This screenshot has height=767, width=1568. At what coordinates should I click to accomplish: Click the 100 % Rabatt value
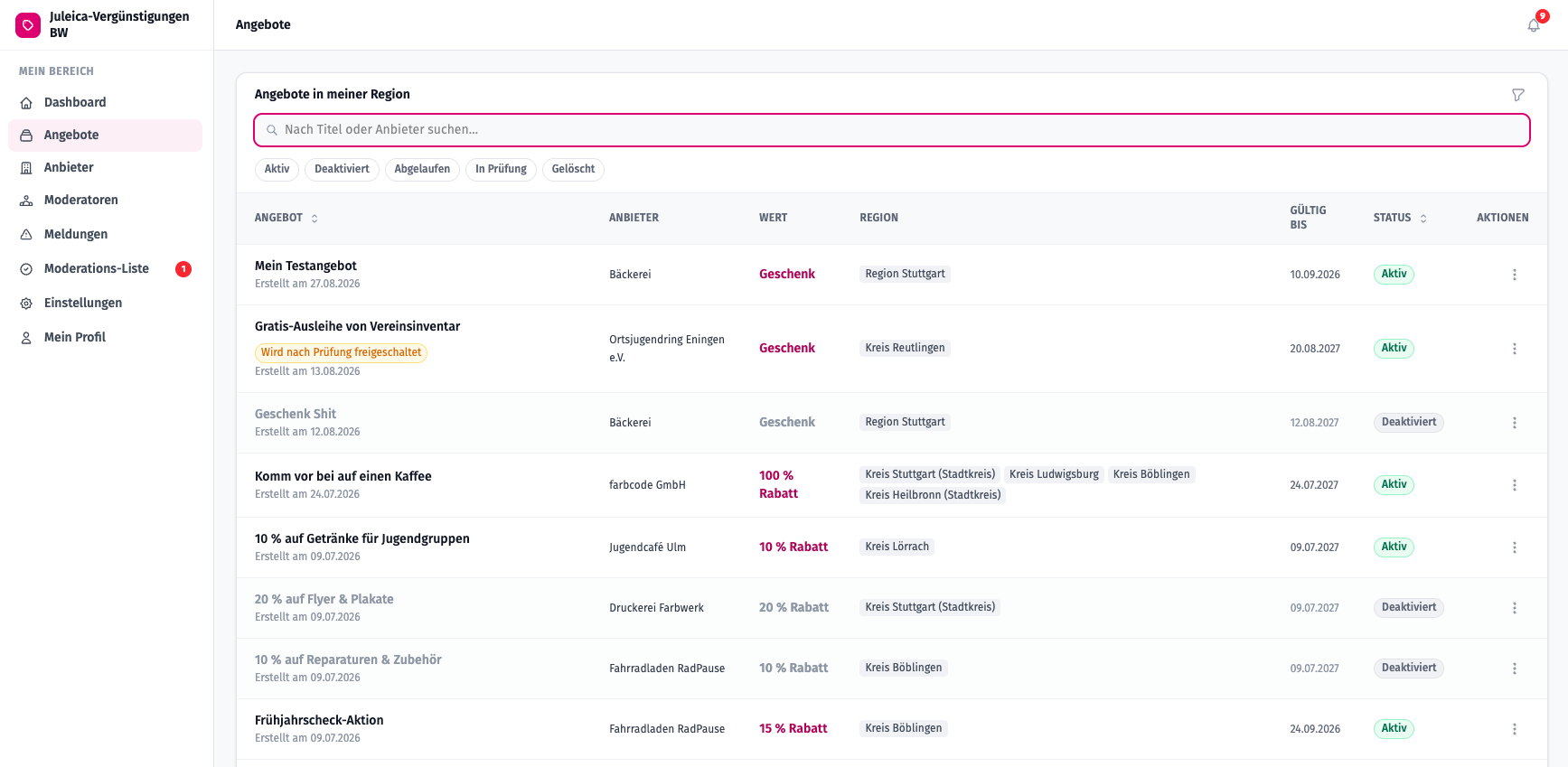point(778,484)
